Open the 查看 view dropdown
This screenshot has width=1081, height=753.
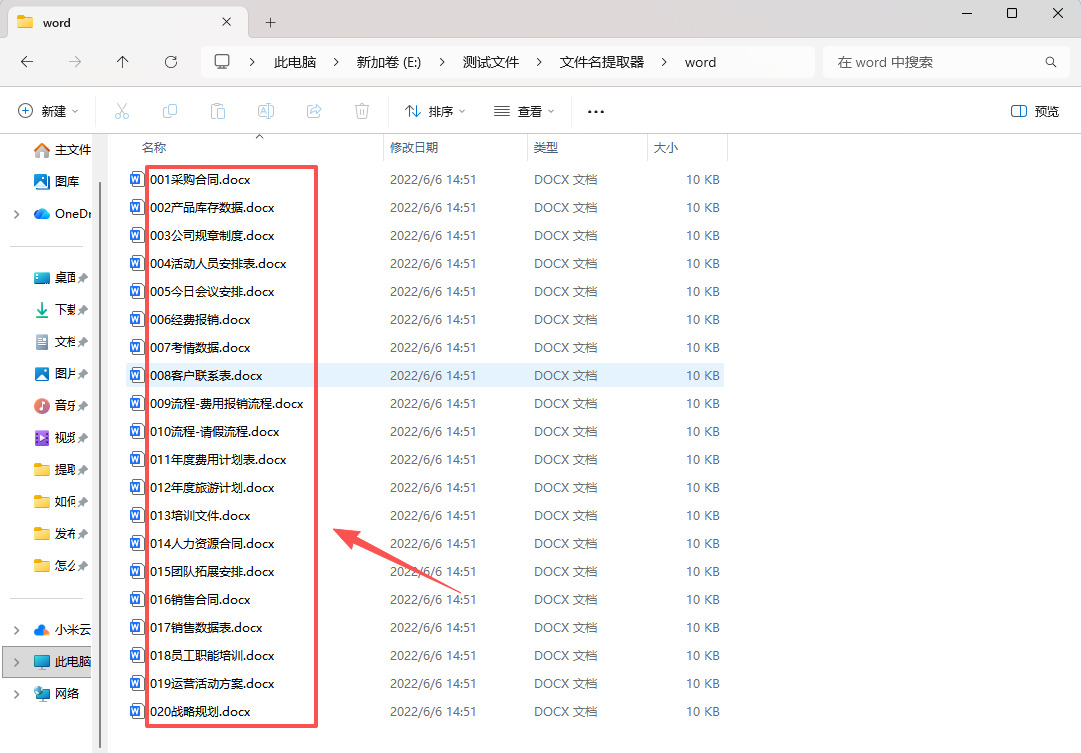pos(524,111)
